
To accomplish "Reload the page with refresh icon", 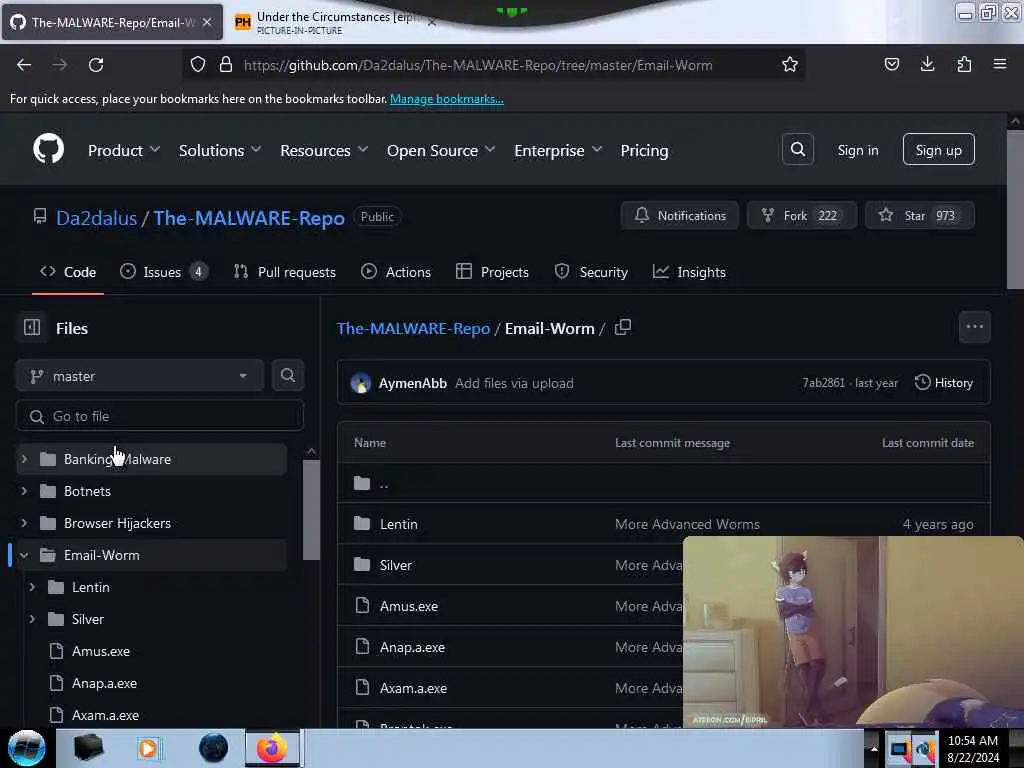I will tap(96, 65).
